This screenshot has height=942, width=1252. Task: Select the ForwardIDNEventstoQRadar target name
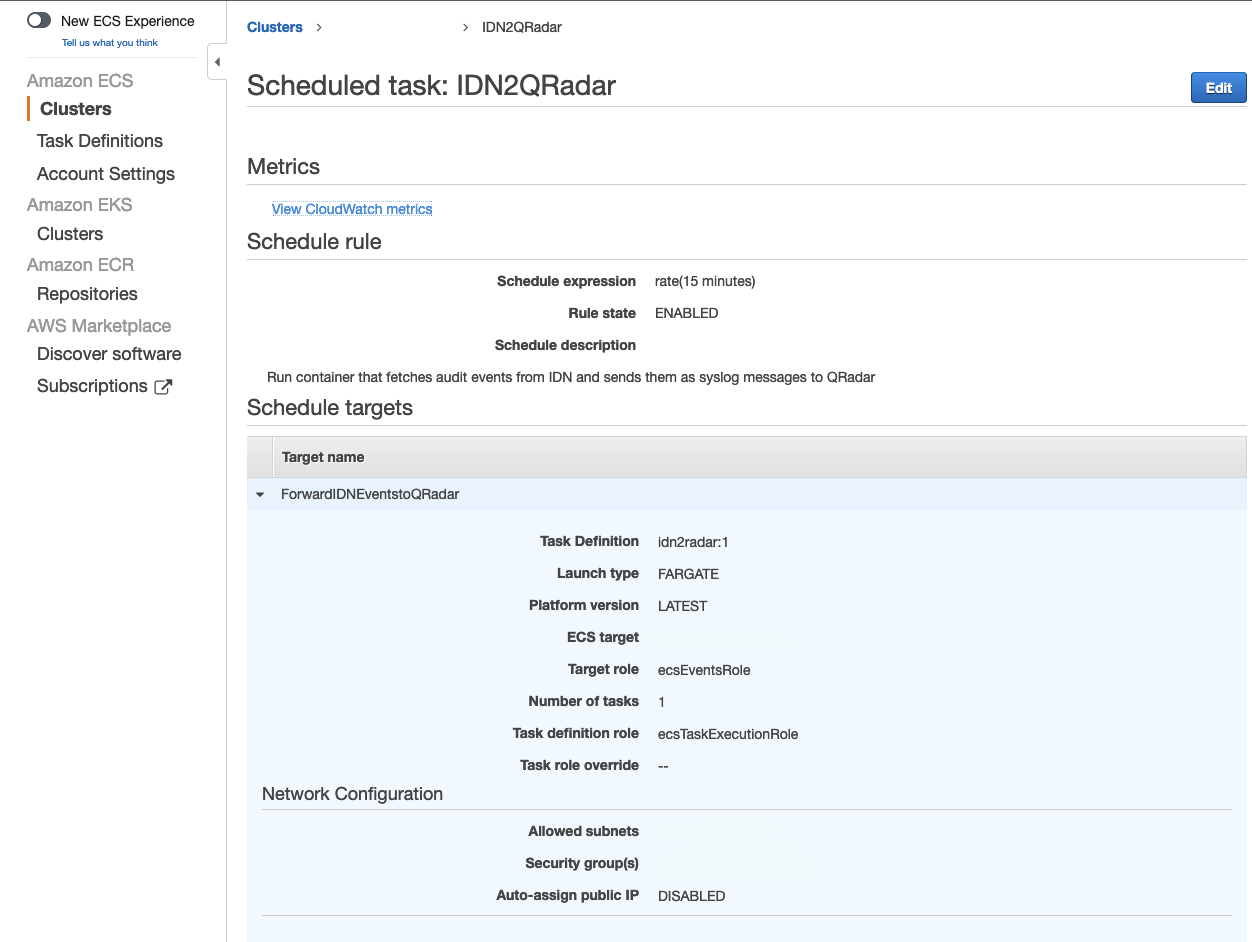pos(370,494)
